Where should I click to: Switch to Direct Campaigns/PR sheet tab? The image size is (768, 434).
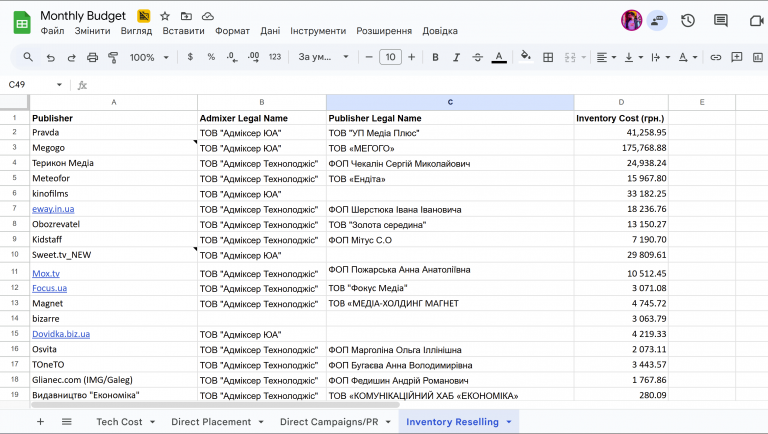coord(329,422)
